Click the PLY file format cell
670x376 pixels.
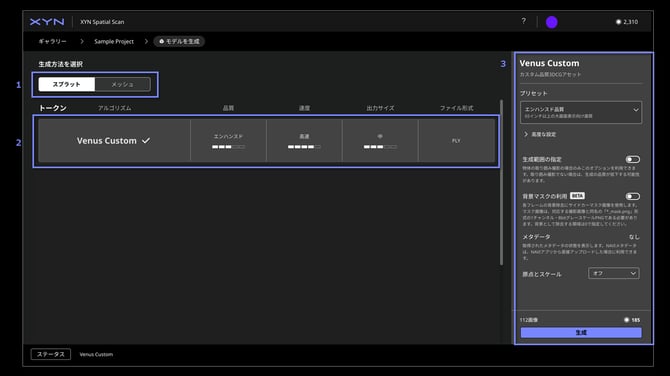click(x=456, y=141)
